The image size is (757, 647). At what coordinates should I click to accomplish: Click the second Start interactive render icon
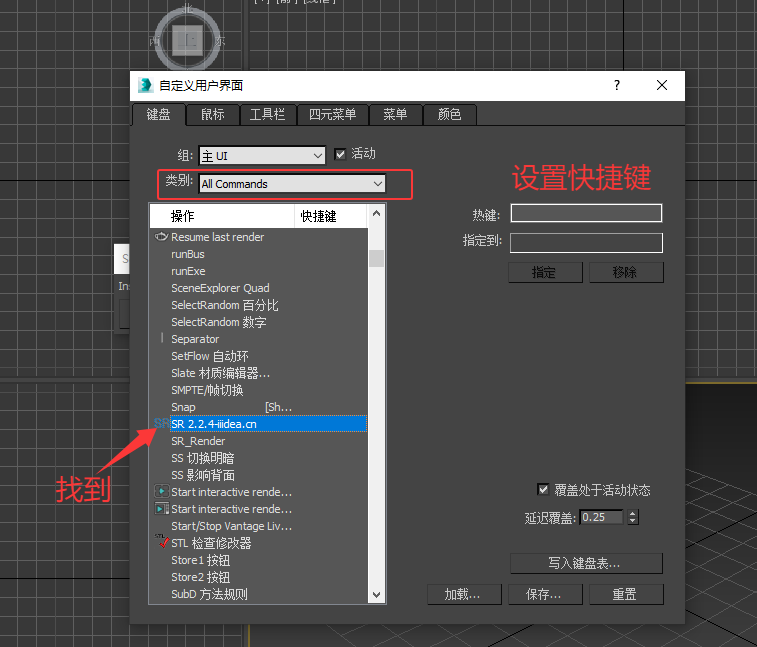(161, 508)
